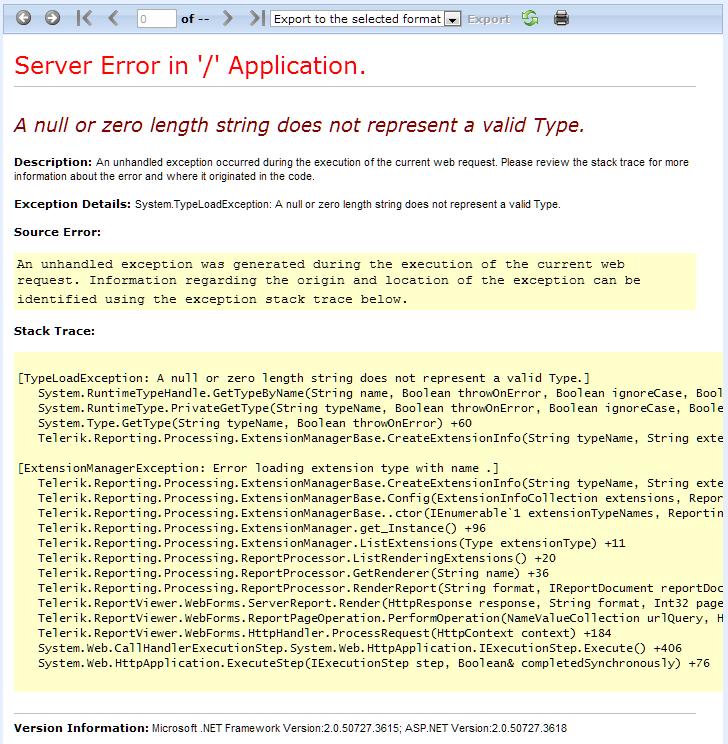Click the 'GetRenderer(String name) +36' line
The height and width of the screenshot is (744, 728).
click(293, 573)
